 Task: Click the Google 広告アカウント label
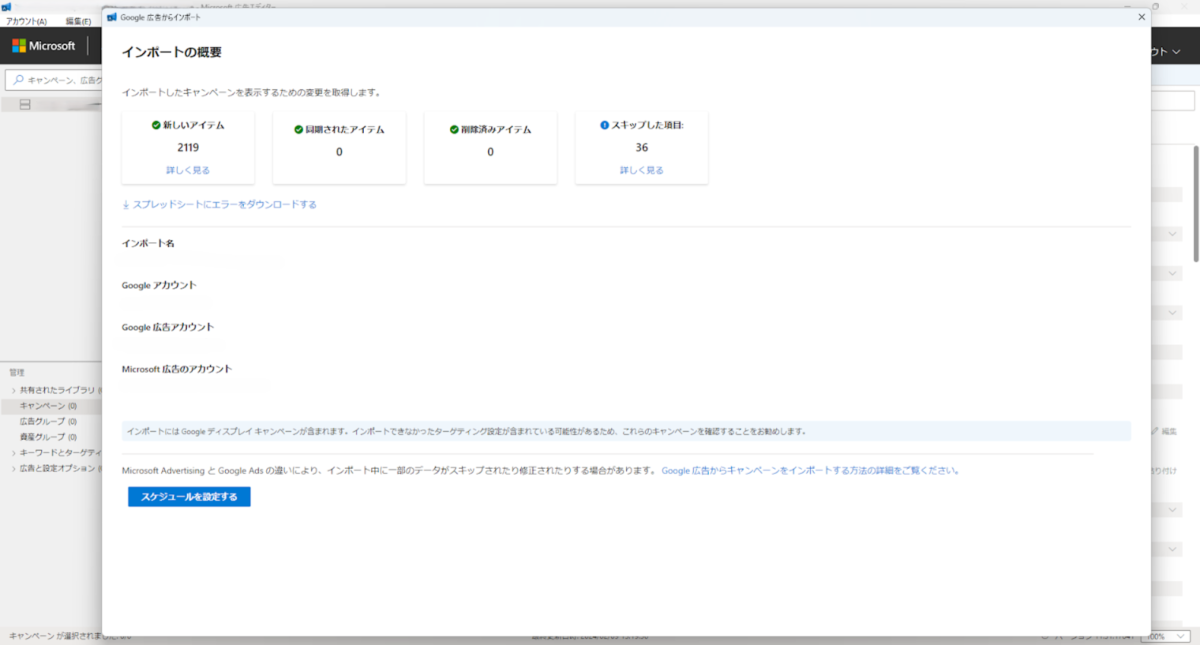point(168,327)
